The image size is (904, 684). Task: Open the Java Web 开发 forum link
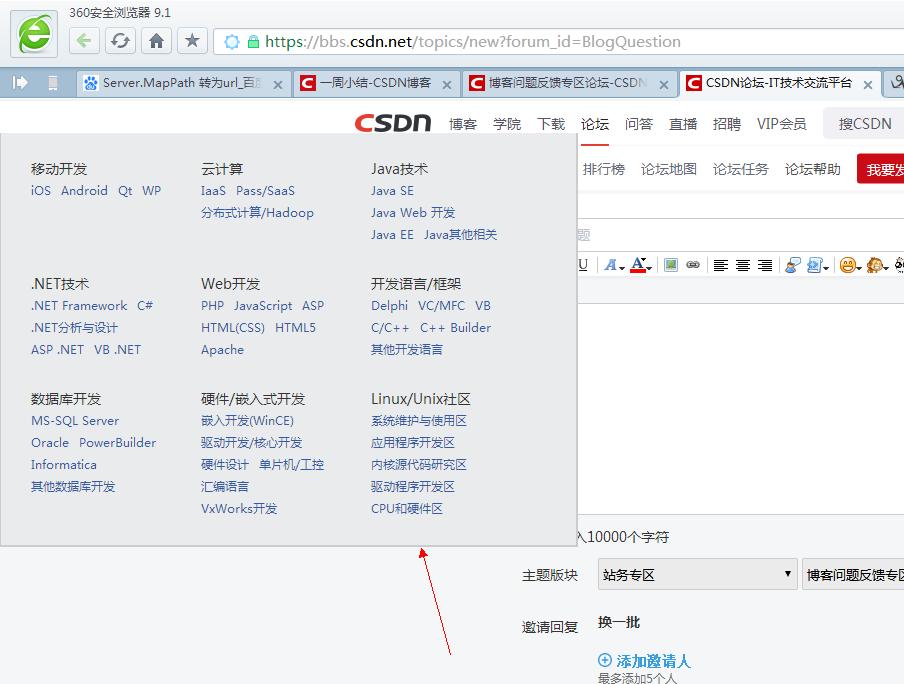tap(413, 213)
